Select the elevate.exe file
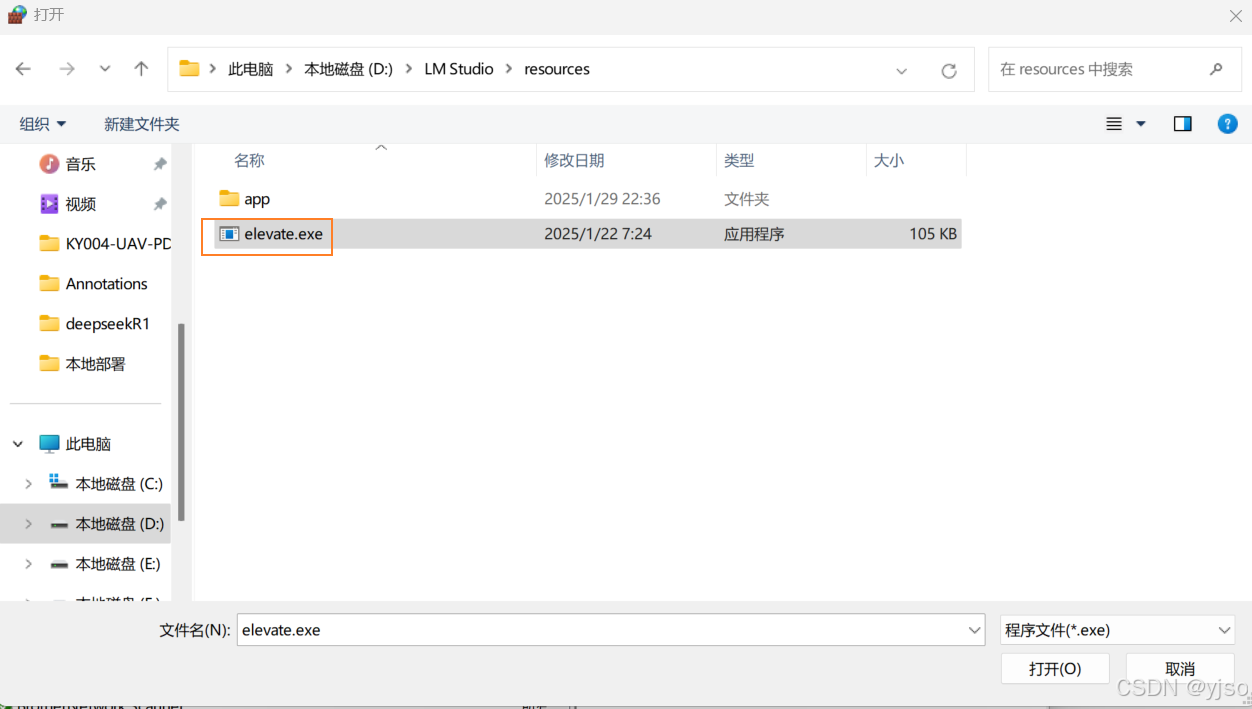This screenshot has width=1252, height=709. (x=588, y=234)
